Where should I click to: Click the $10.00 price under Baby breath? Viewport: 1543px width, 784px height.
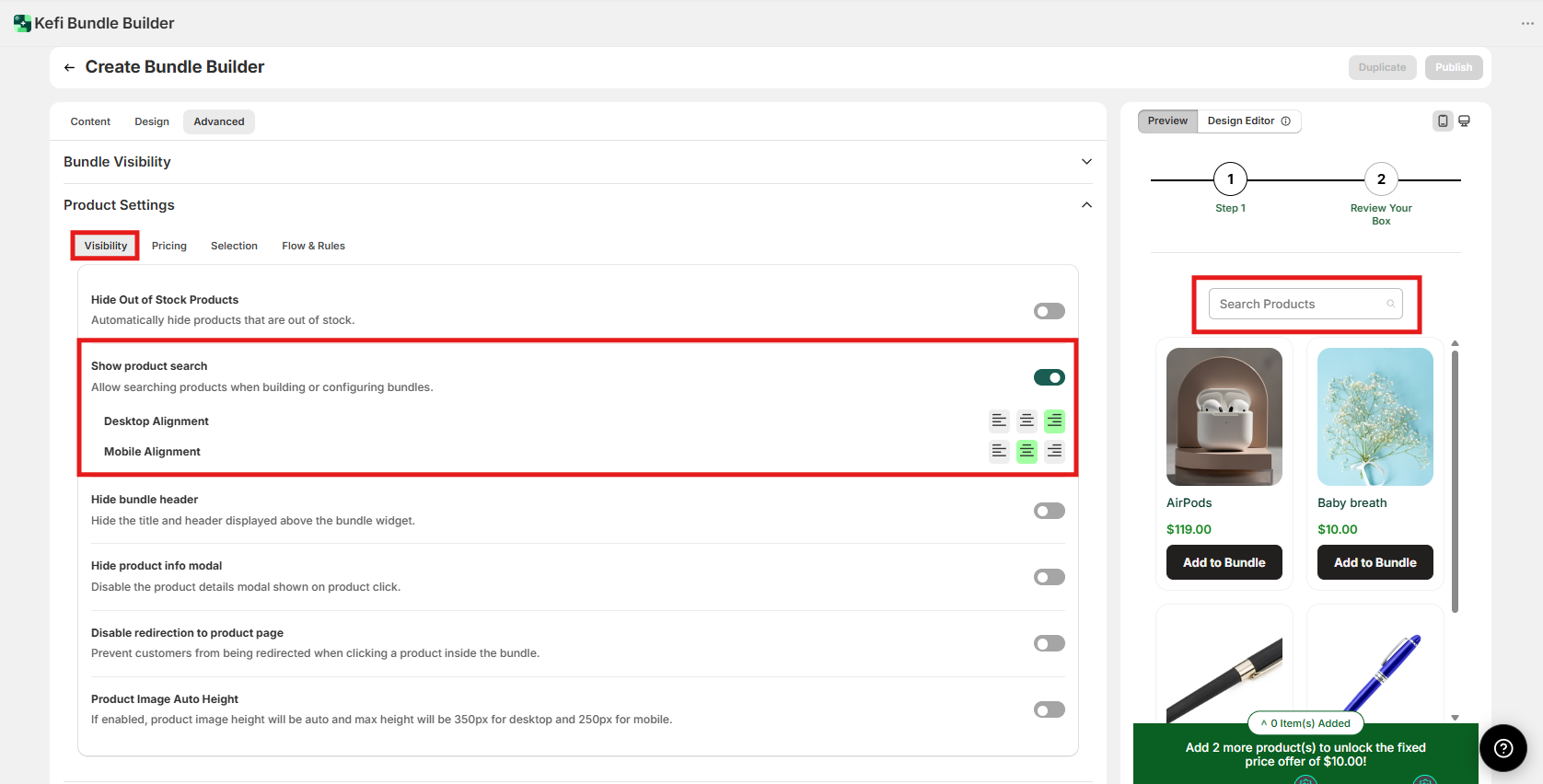(x=1338, y=529)
